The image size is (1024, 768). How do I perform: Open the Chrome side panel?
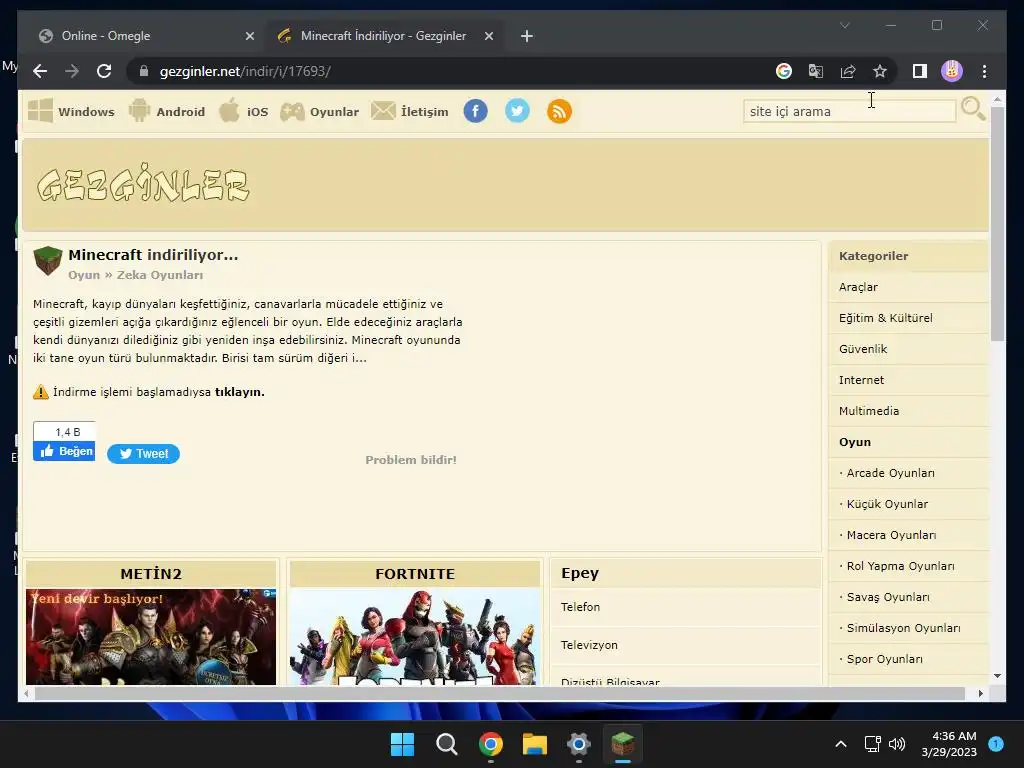coord(920,71)
